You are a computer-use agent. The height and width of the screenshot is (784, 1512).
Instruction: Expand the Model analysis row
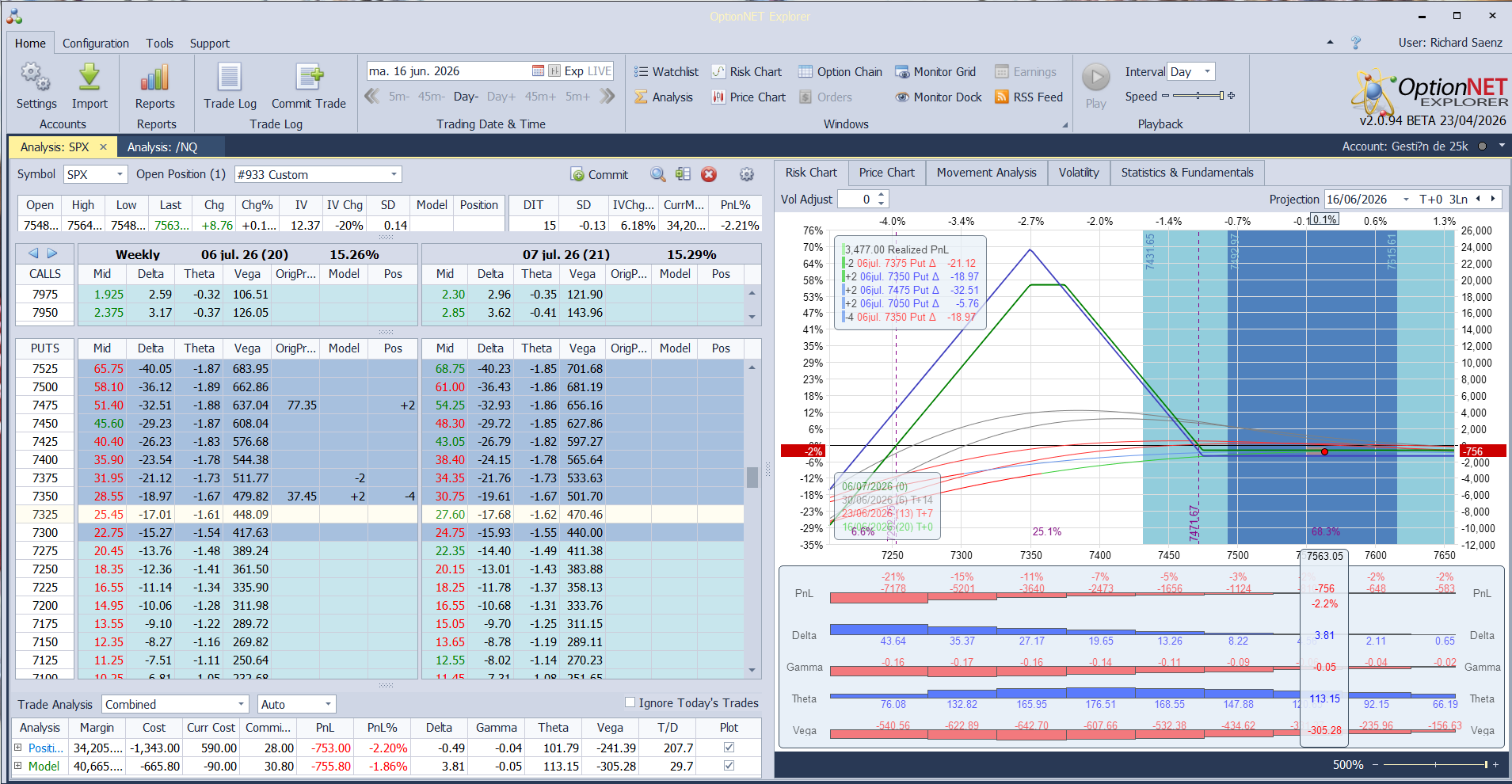(x=17, y=766)
